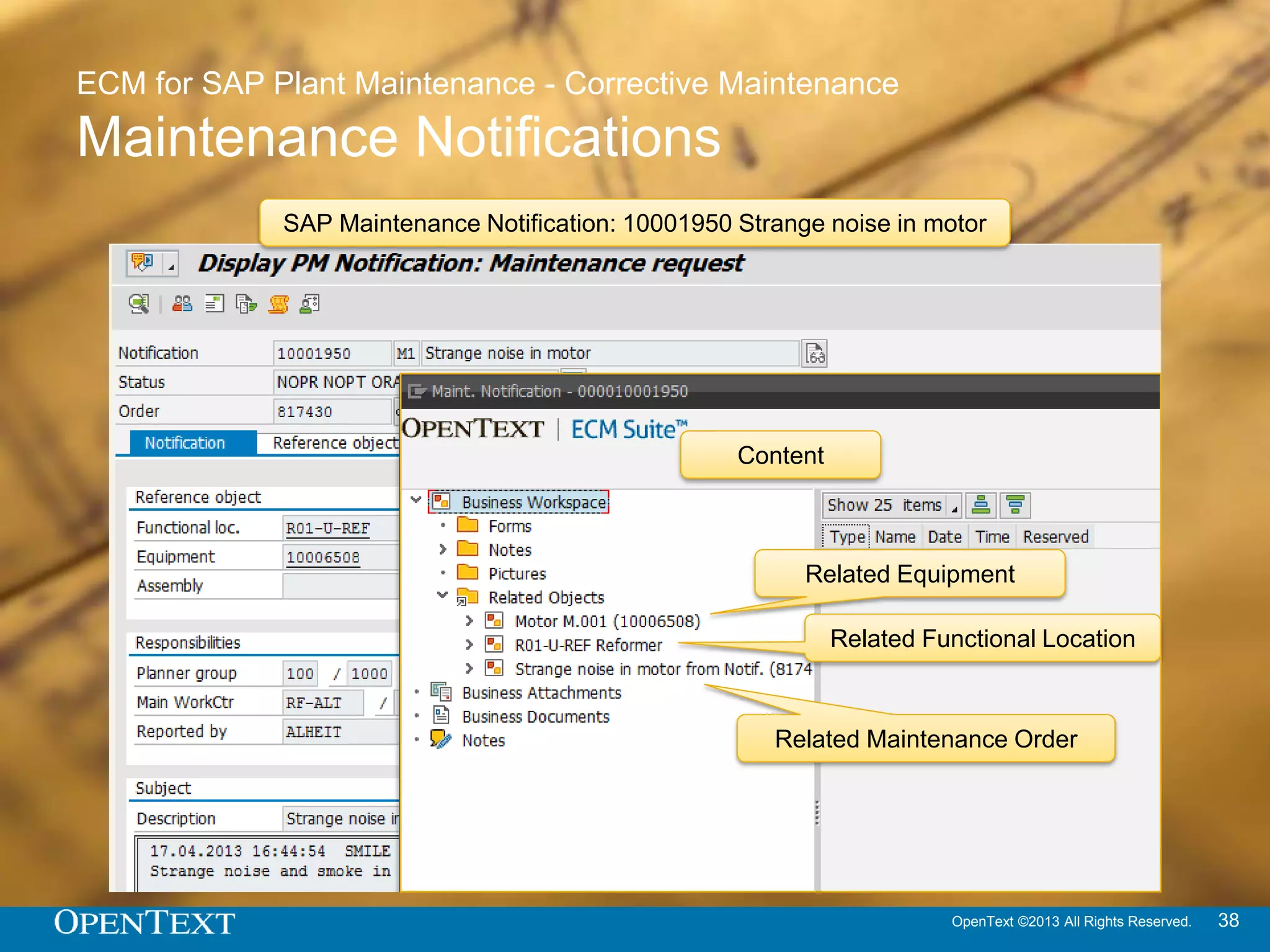This screenshot has height=952, width=1270.
Task: Click the Notification number field 10001950
Action: [x=332, y=353]
